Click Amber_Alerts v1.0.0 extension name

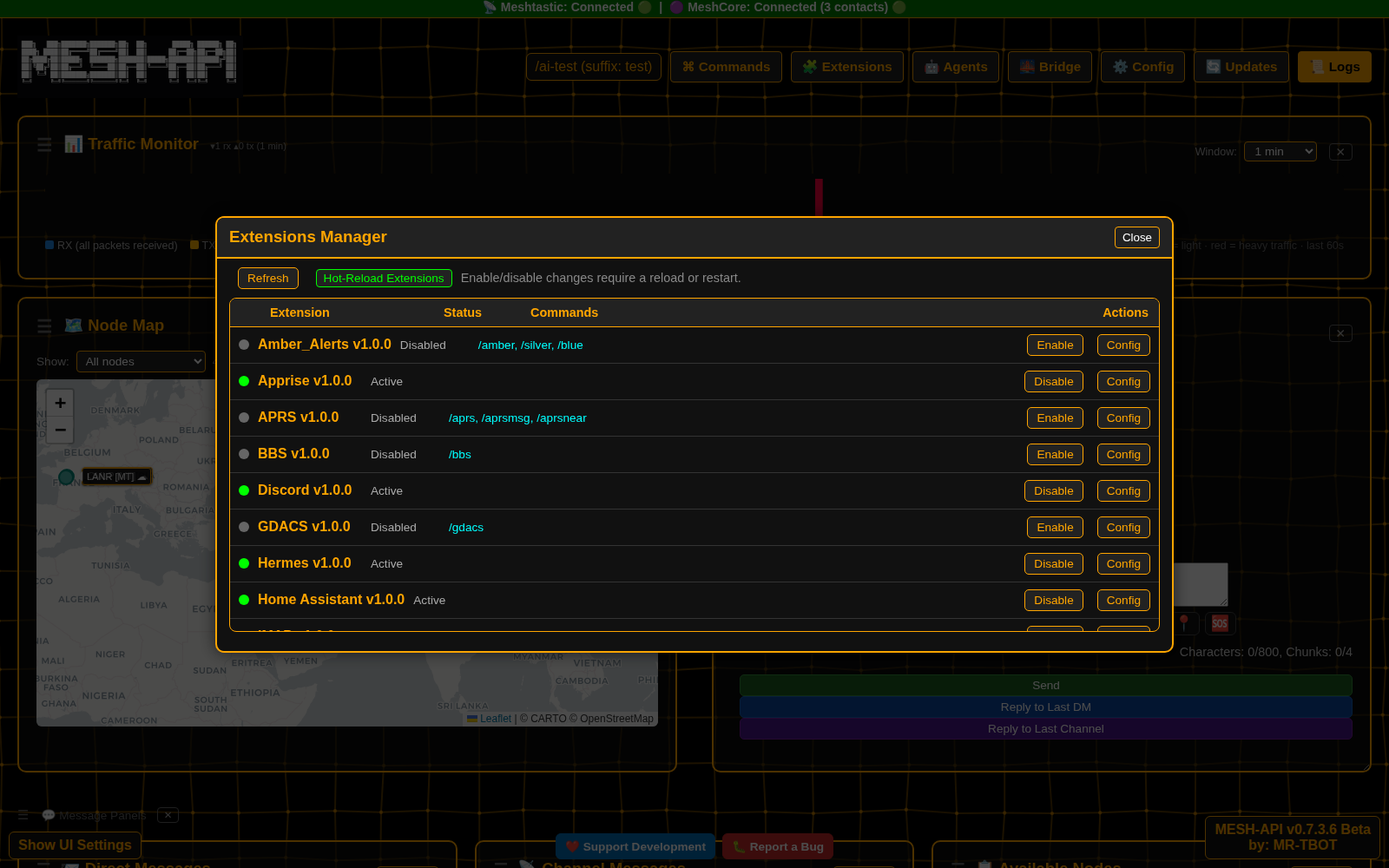coord(325,345)
